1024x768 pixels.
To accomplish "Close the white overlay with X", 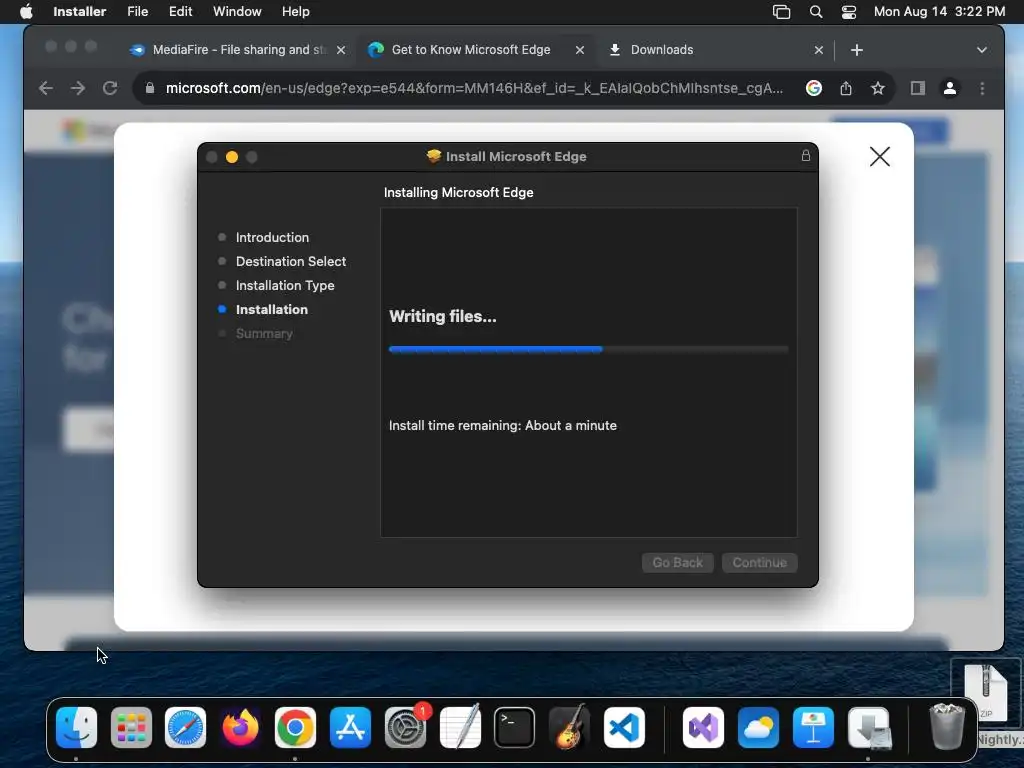I will pos(880,156).
